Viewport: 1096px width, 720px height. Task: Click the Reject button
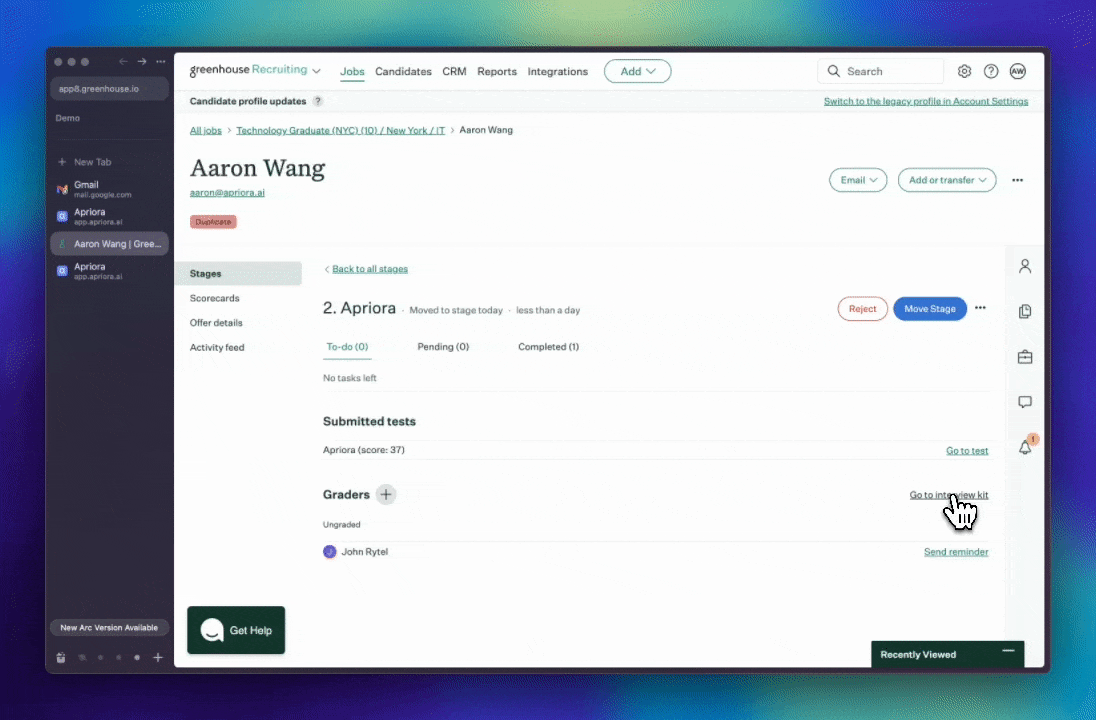(863, 308)
